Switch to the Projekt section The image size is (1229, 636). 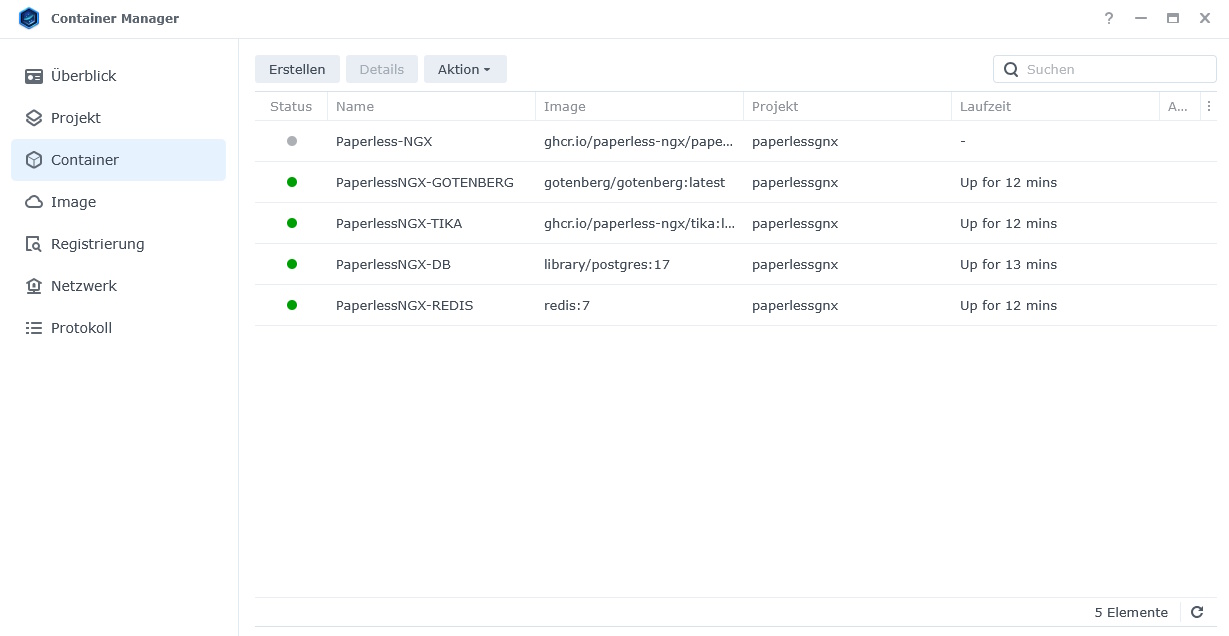[x=118, y=118]
